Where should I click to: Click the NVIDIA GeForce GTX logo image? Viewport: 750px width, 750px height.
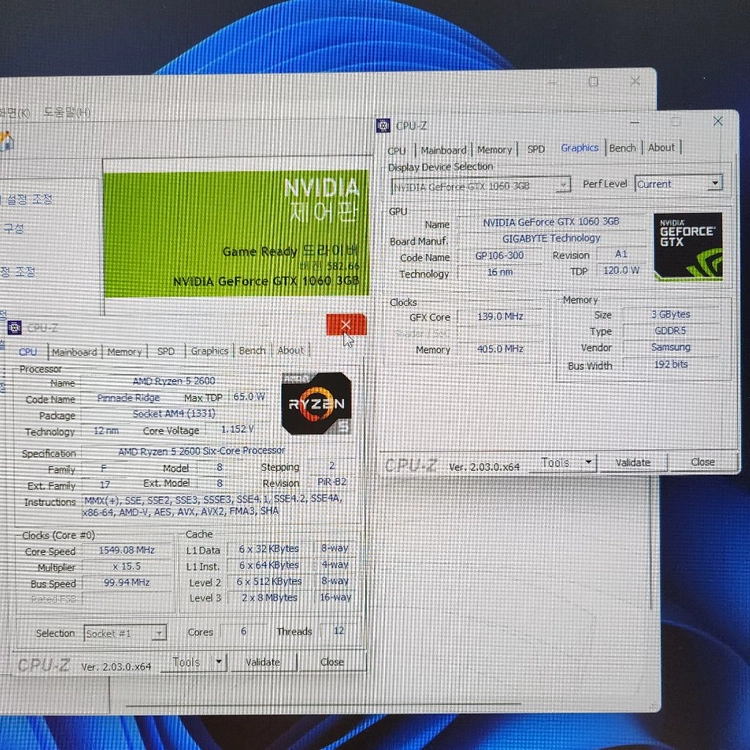pyautogui.click(x=688, y=246)
